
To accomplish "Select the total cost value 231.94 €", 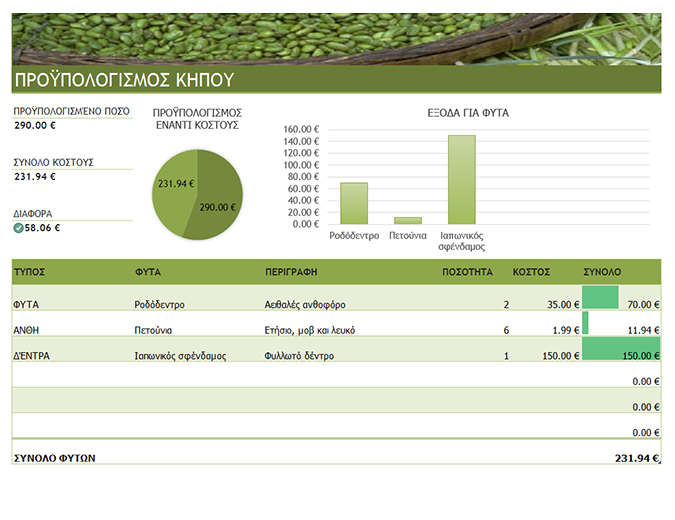I will click(35, 177).
